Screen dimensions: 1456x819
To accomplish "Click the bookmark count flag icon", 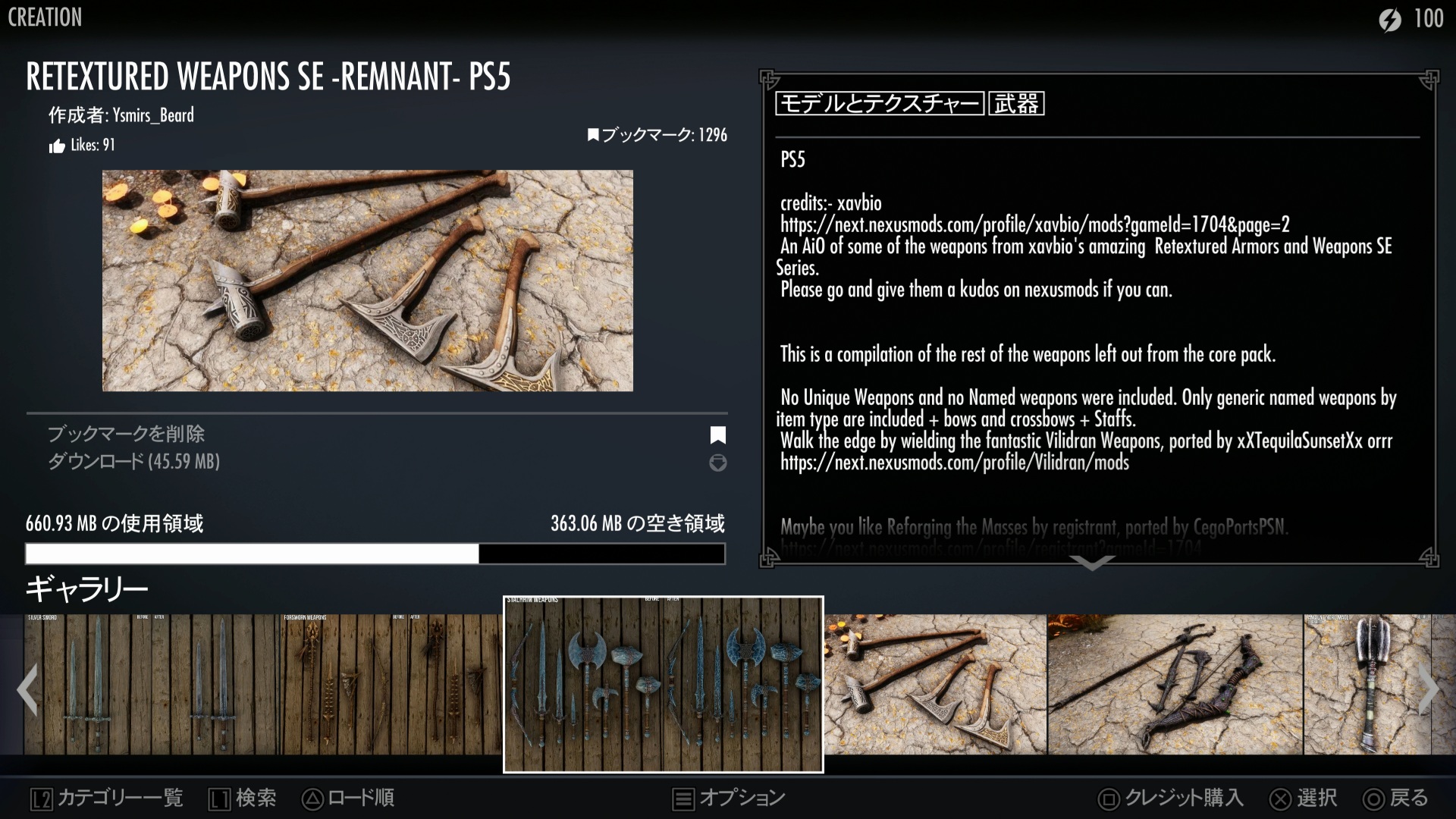I will [593, 136].
